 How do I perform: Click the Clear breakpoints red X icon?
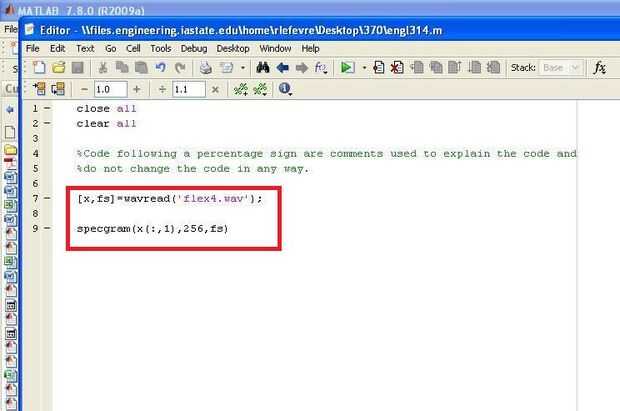pos(397,68)
